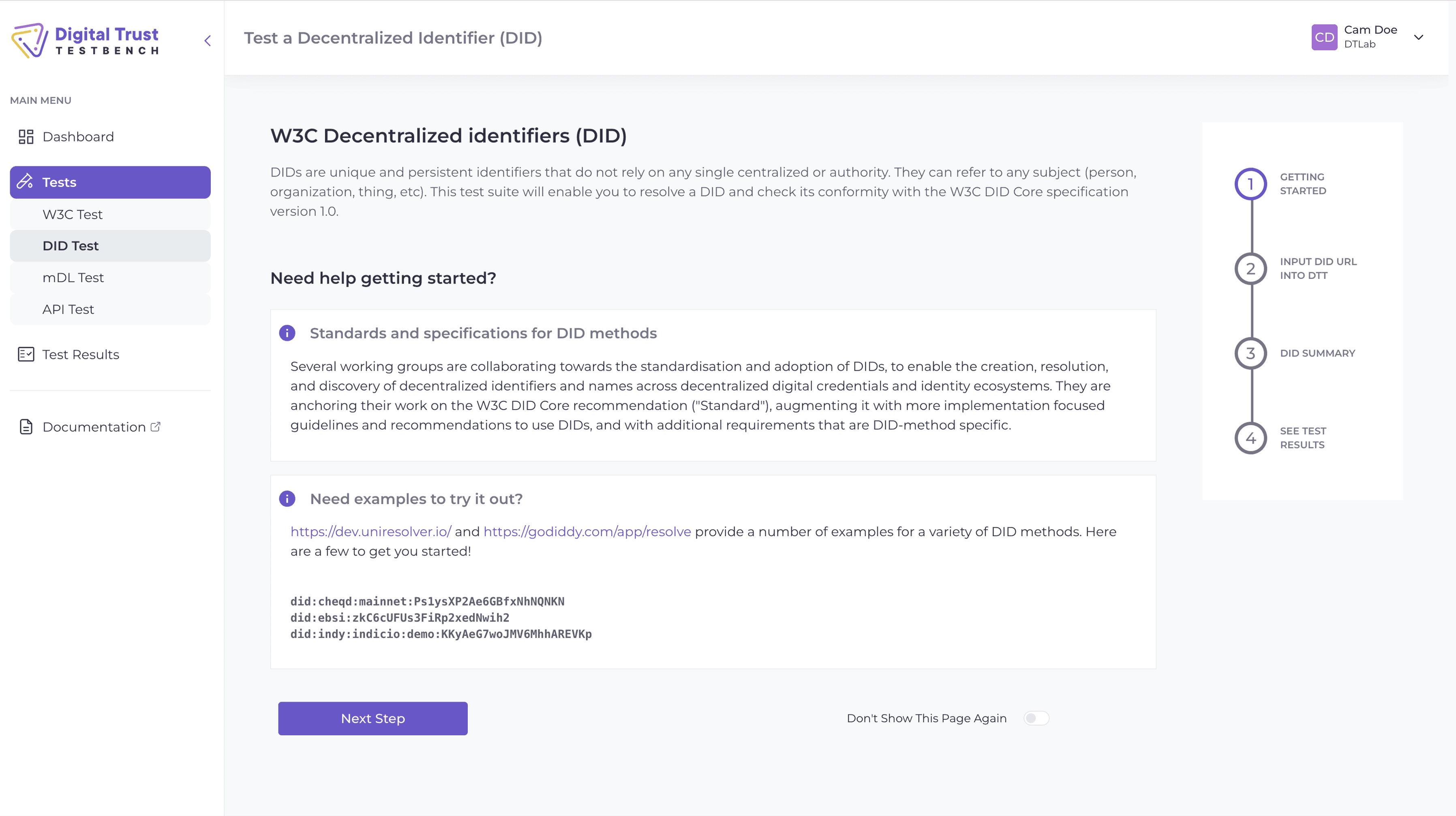
Task: Click the Tests flask icon in sidebar
Action: pyautogui.click(x=25, y=182)
